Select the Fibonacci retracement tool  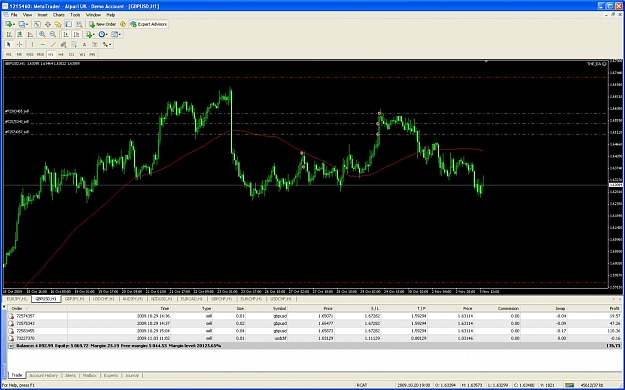click(74, 44)
